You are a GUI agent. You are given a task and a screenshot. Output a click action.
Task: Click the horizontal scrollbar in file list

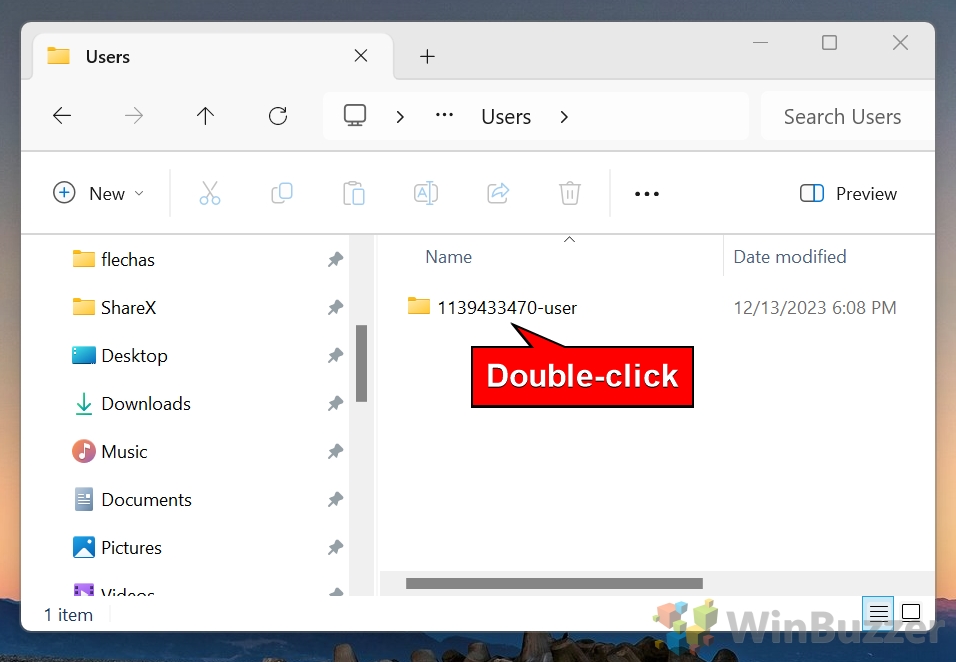[x=554, y=584]
